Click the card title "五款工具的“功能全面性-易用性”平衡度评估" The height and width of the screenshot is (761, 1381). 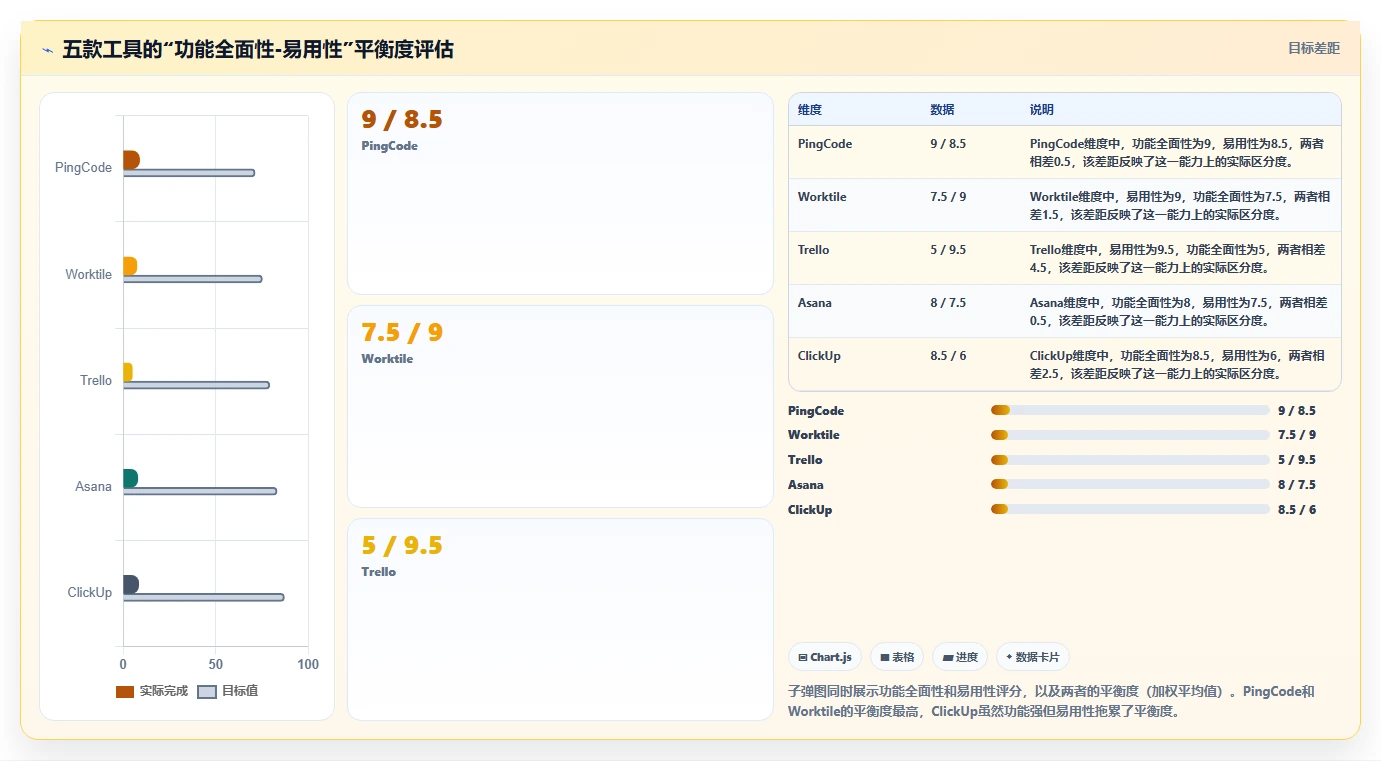(258, 49)
